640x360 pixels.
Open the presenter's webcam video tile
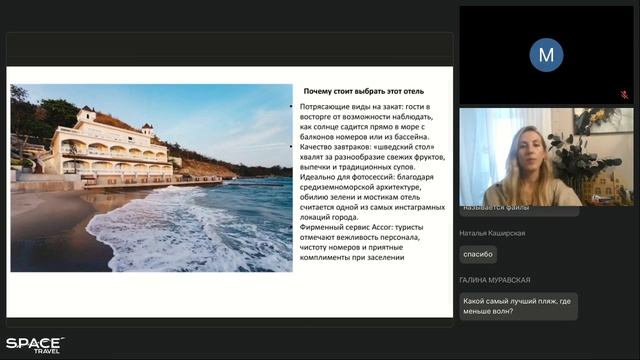[x=547, y=157]
